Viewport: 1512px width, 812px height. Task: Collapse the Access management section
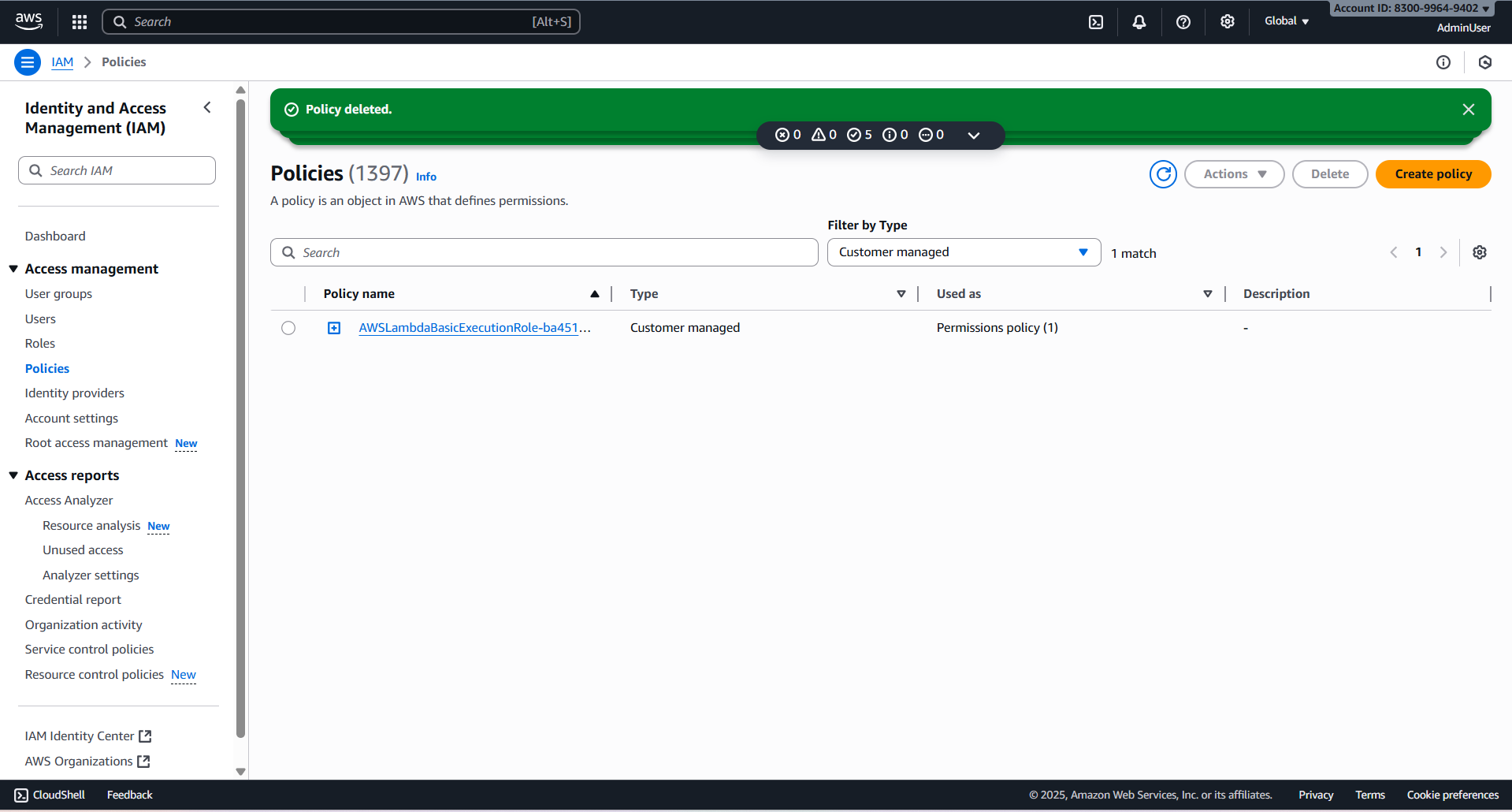tap(13, 269)
